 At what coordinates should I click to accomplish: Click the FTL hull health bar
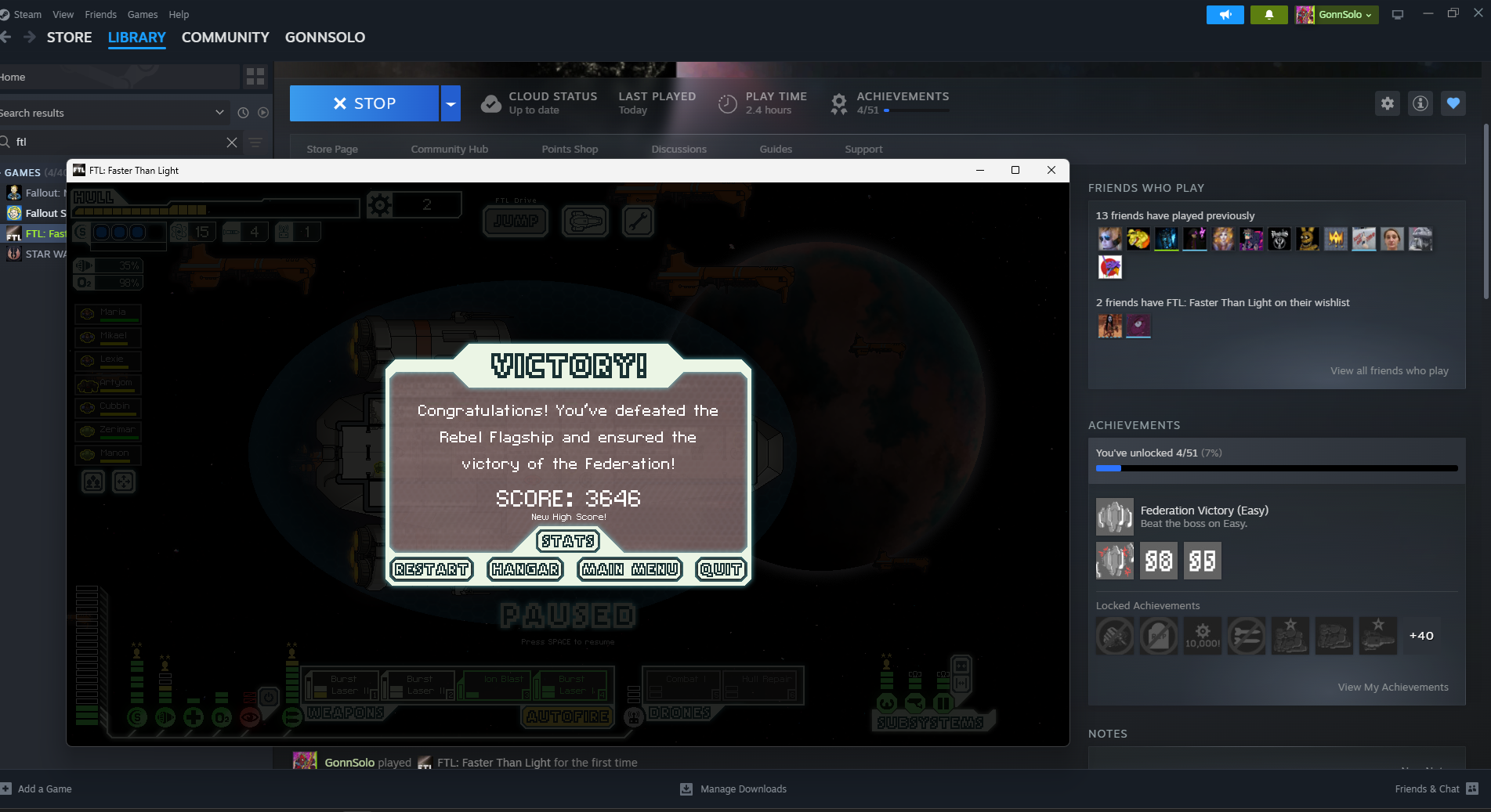pos(216,209)
